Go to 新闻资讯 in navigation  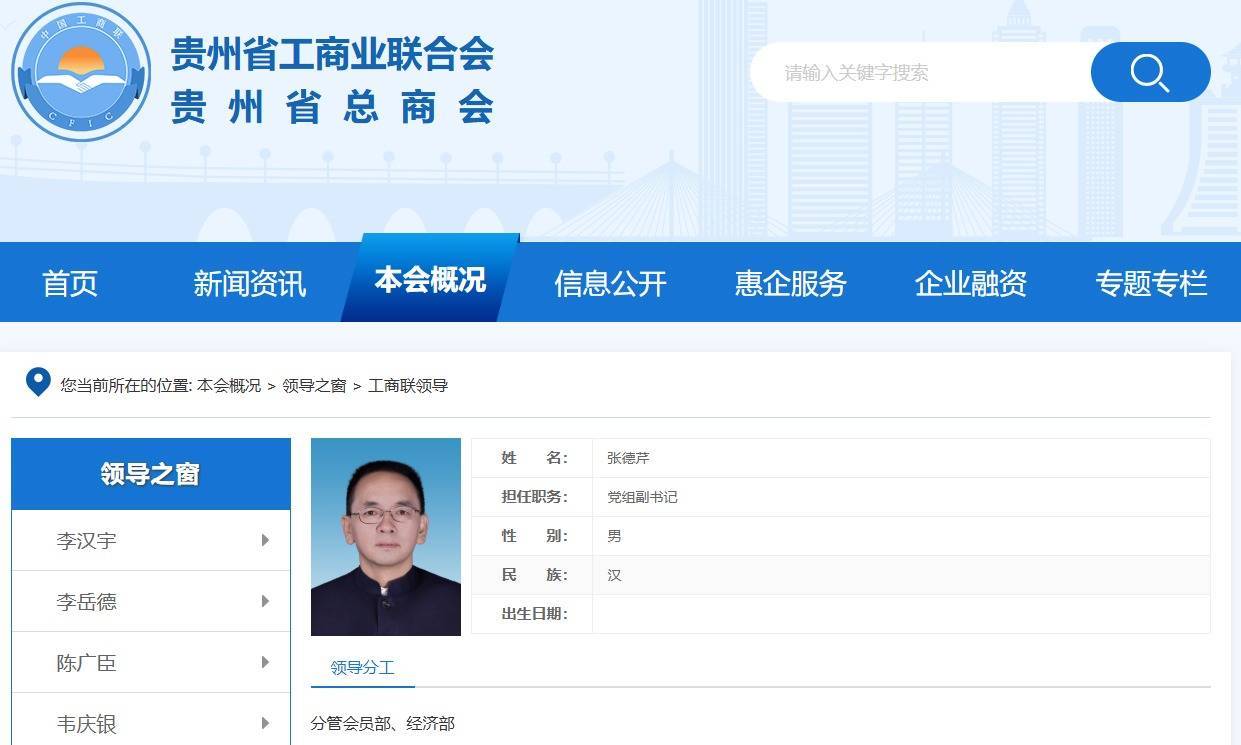pyautogui.click(x=249, y=283)
